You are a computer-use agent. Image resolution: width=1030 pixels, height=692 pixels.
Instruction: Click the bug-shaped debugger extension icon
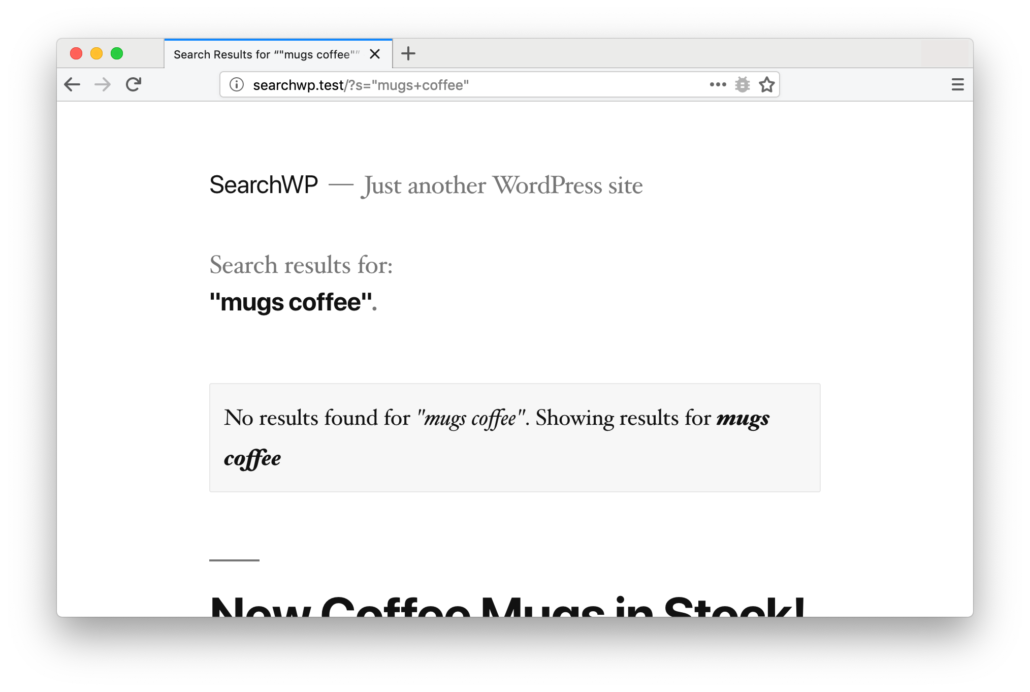click(741, 84)
